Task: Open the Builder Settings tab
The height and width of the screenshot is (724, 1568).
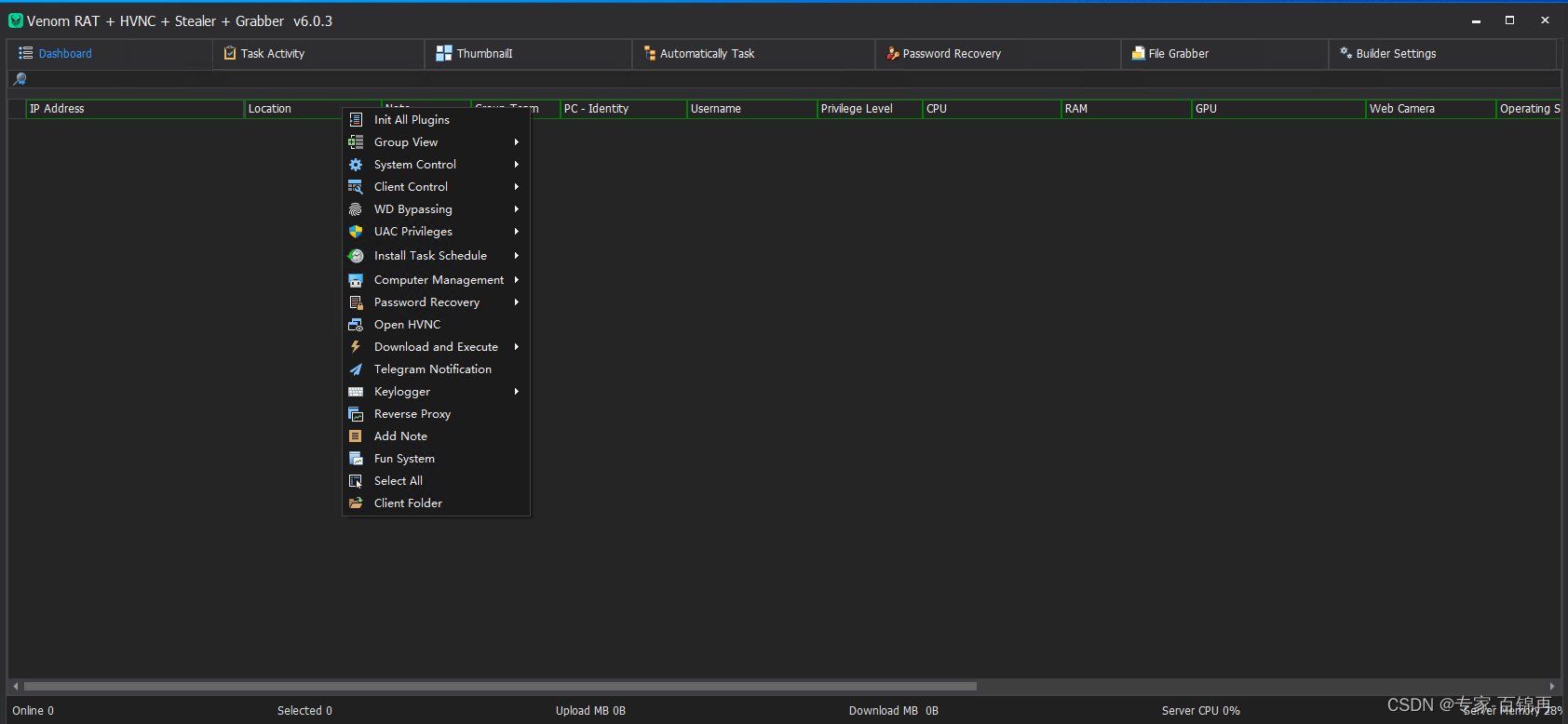Action: click(1442, 54)
